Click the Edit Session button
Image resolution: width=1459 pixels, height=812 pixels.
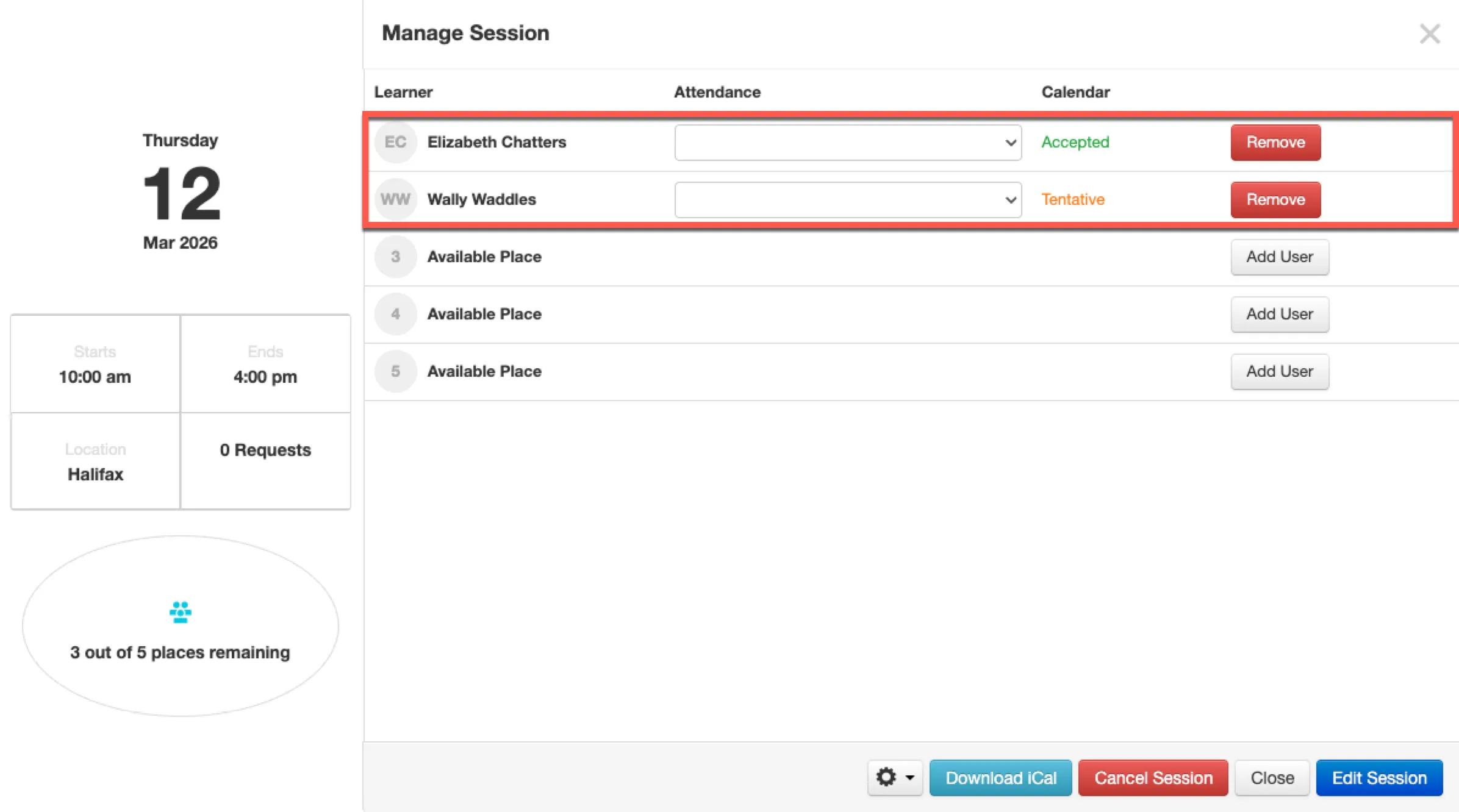point(1378,778)
